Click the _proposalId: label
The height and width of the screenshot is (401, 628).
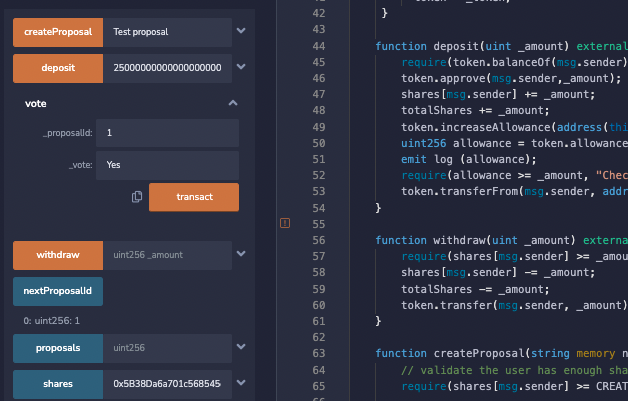tap(68, 133)
